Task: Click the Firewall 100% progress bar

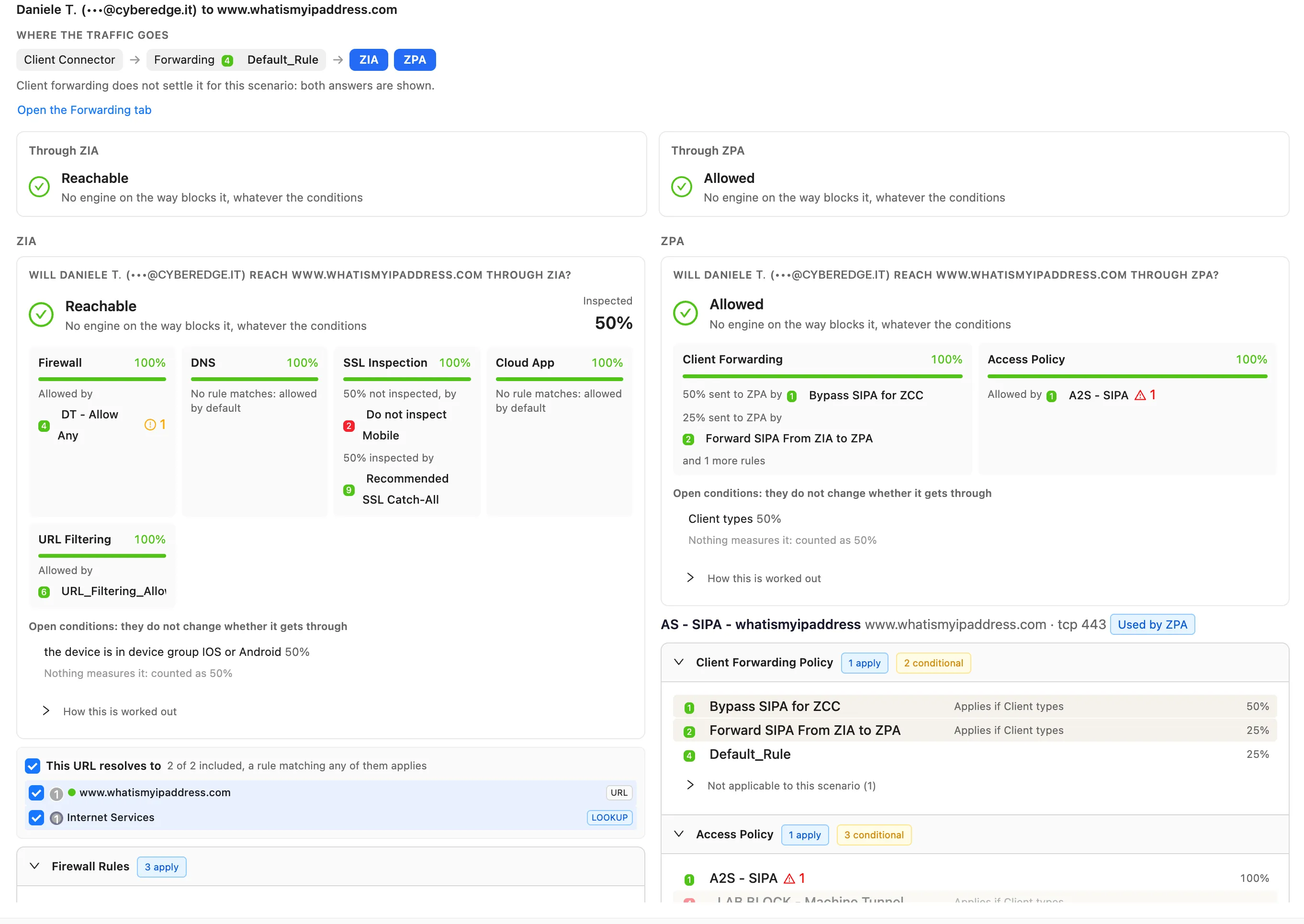Action: (102, 379)
